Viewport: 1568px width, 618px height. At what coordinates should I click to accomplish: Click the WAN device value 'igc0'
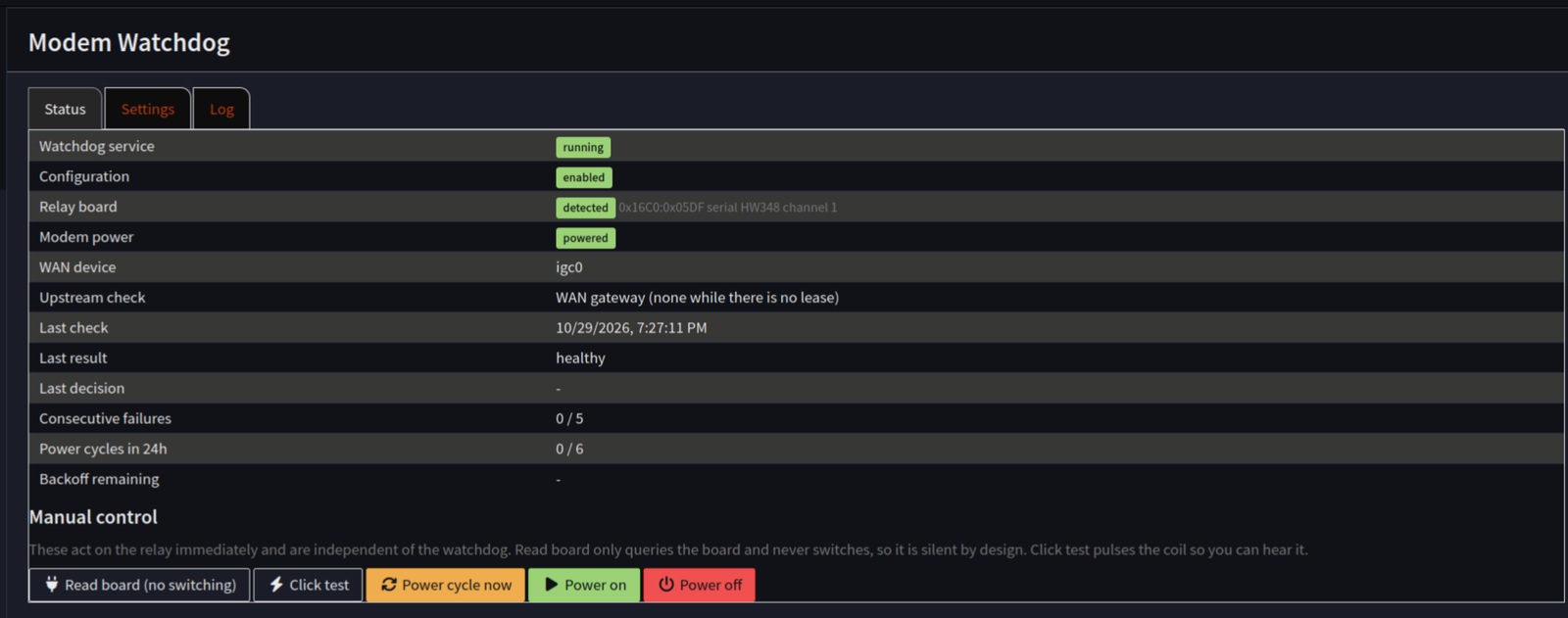(569, 267)
